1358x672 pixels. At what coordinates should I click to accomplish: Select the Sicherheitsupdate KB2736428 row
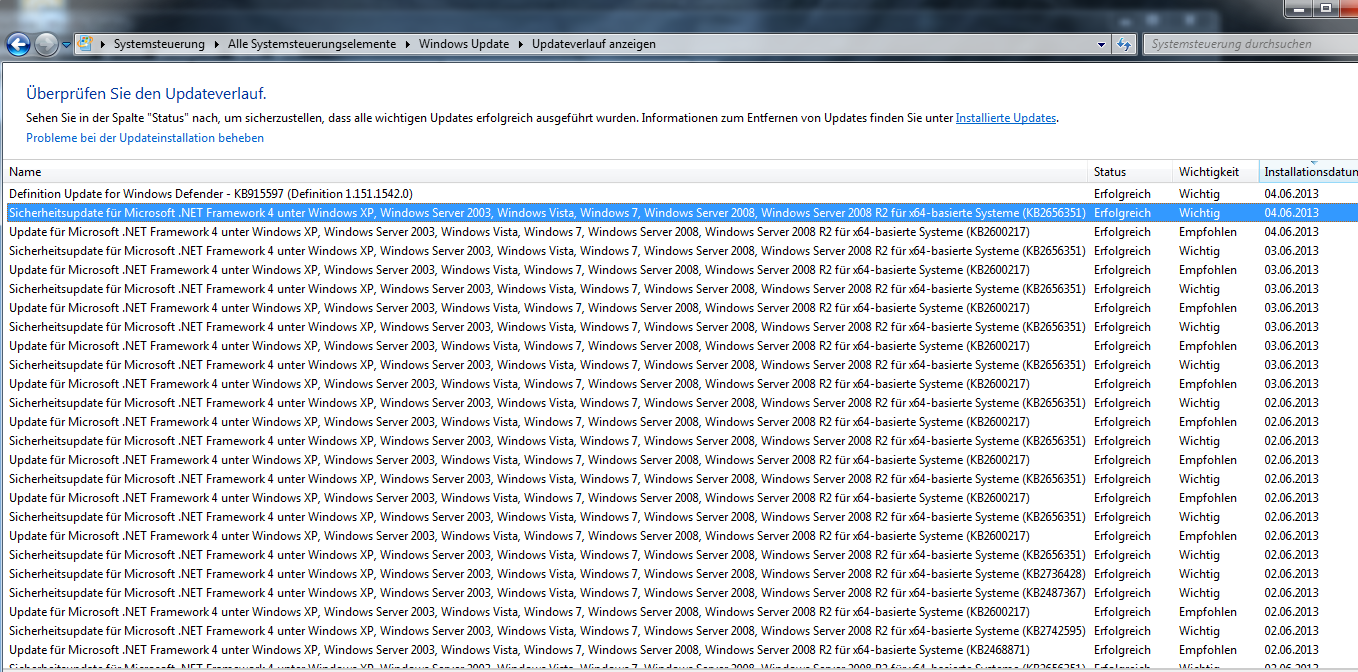[x=680, y=574]
